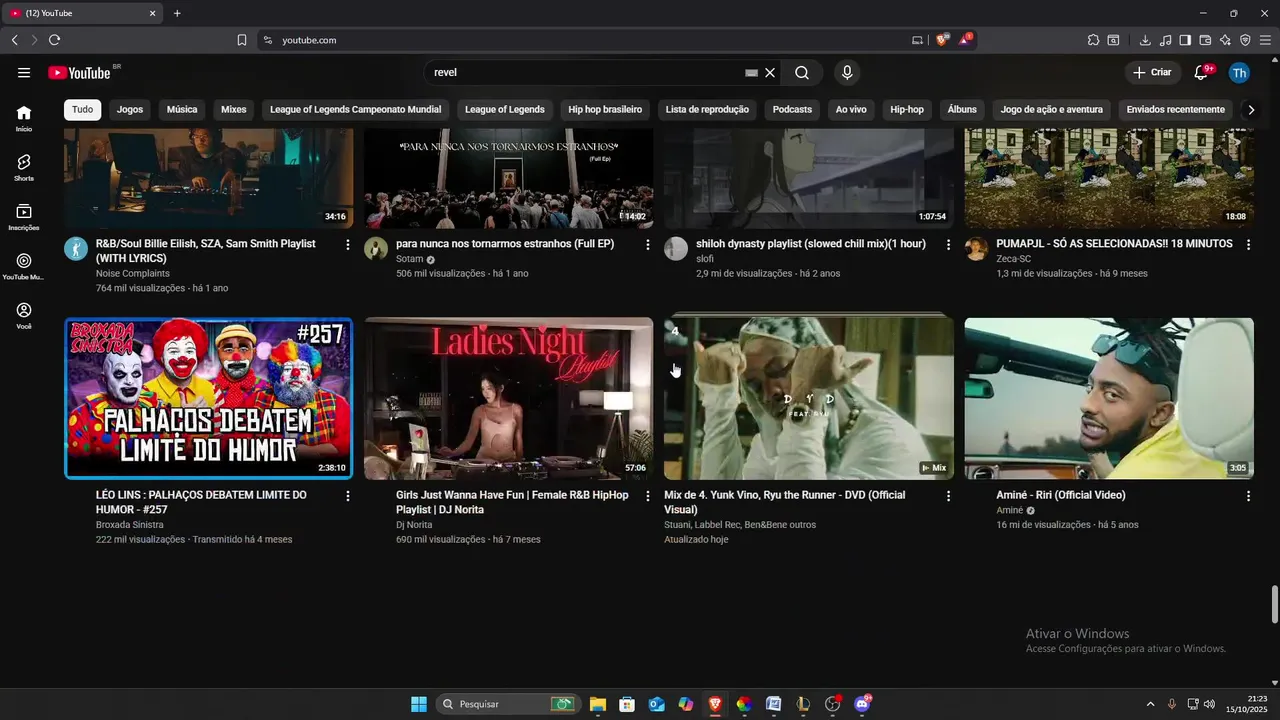Open options for LÉO LINS video
This screenshot has height=720, width=1280.
[x=348, y=496]
